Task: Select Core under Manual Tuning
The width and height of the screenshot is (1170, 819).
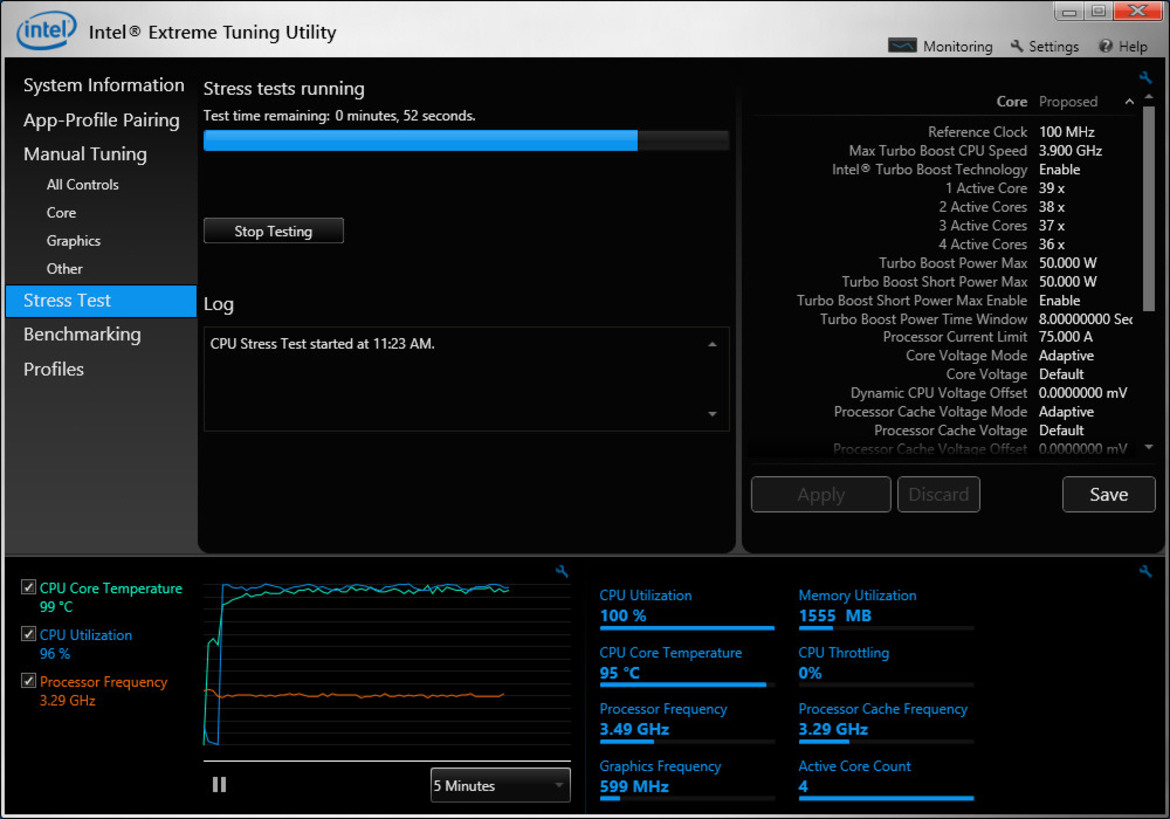Action: (61, 213)
